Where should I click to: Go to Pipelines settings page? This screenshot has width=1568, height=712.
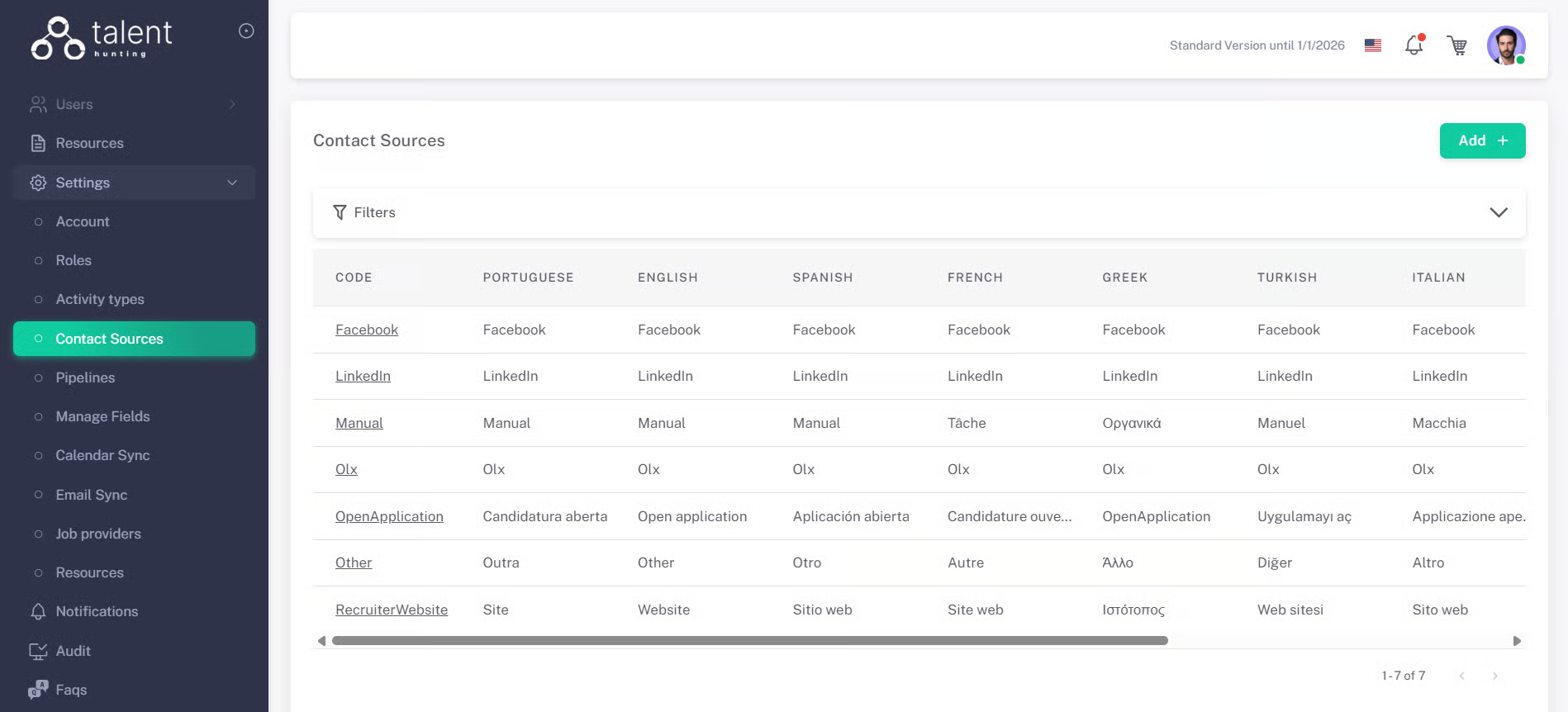[x=85, y=377]
